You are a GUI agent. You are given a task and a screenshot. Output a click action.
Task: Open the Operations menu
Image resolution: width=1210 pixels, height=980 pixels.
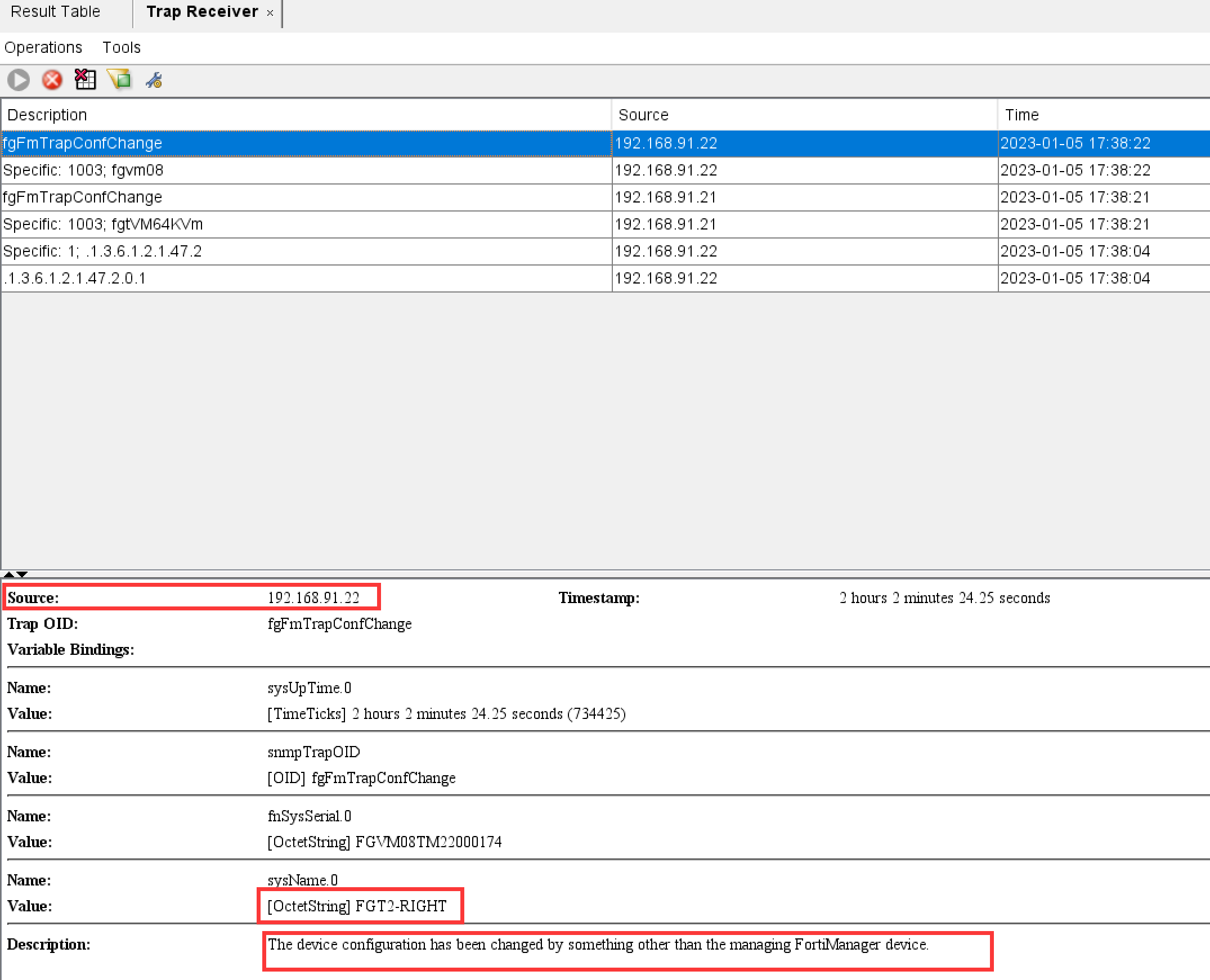coord(43,47)
